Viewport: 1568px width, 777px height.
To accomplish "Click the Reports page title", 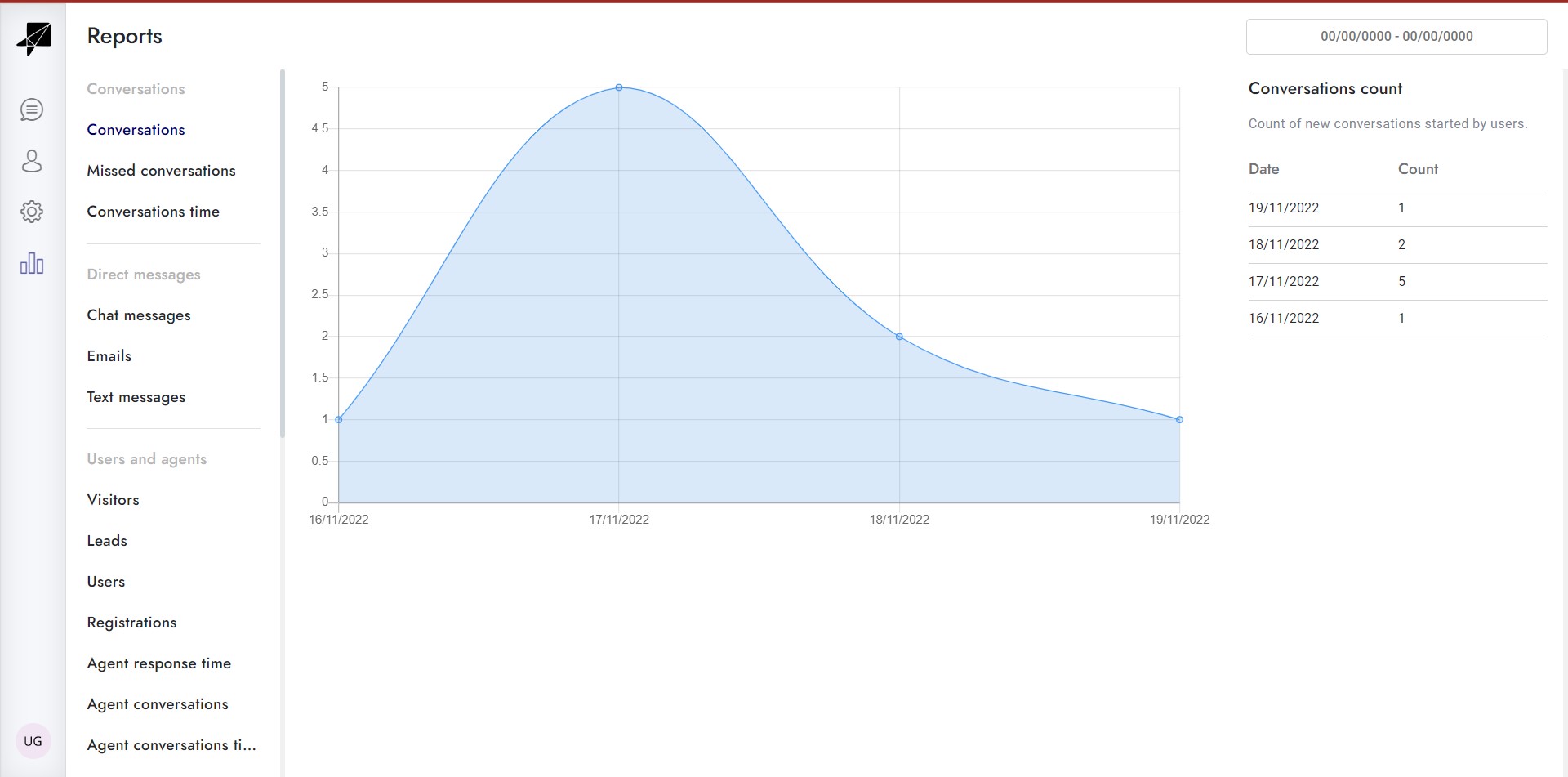I will 124,37.
